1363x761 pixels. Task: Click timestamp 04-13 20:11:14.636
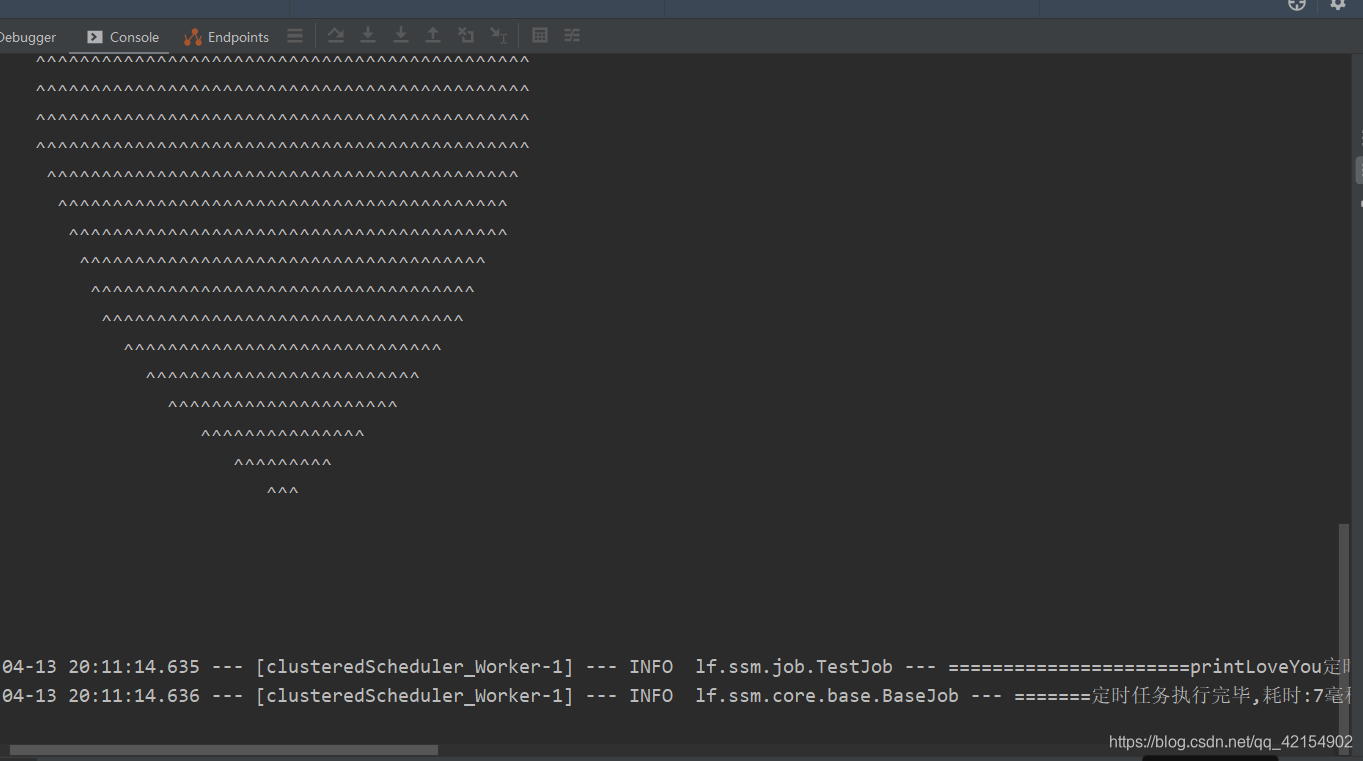(x=101, y=696)
